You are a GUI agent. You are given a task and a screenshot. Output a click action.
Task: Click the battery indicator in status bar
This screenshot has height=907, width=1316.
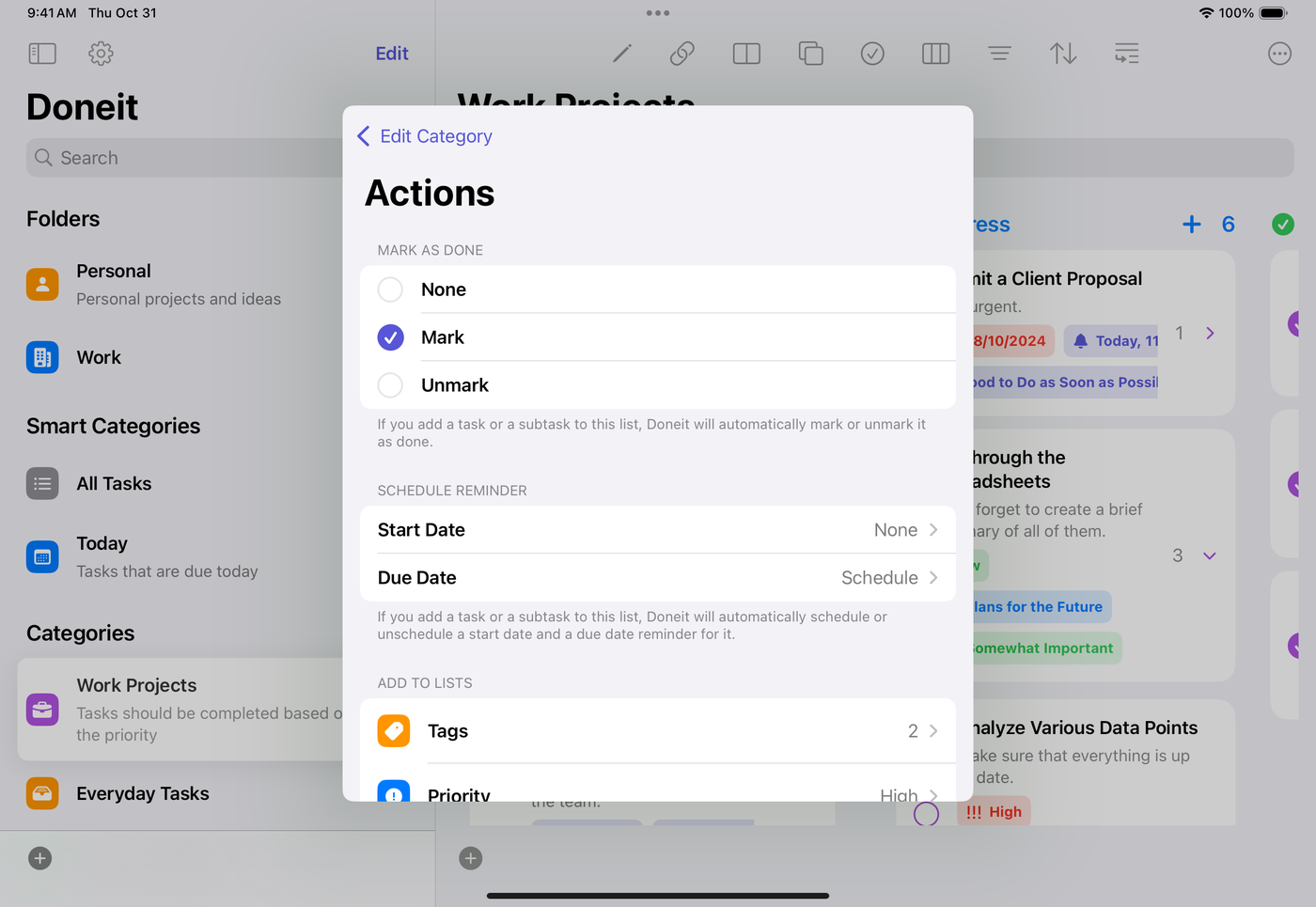coord(1274,13)
